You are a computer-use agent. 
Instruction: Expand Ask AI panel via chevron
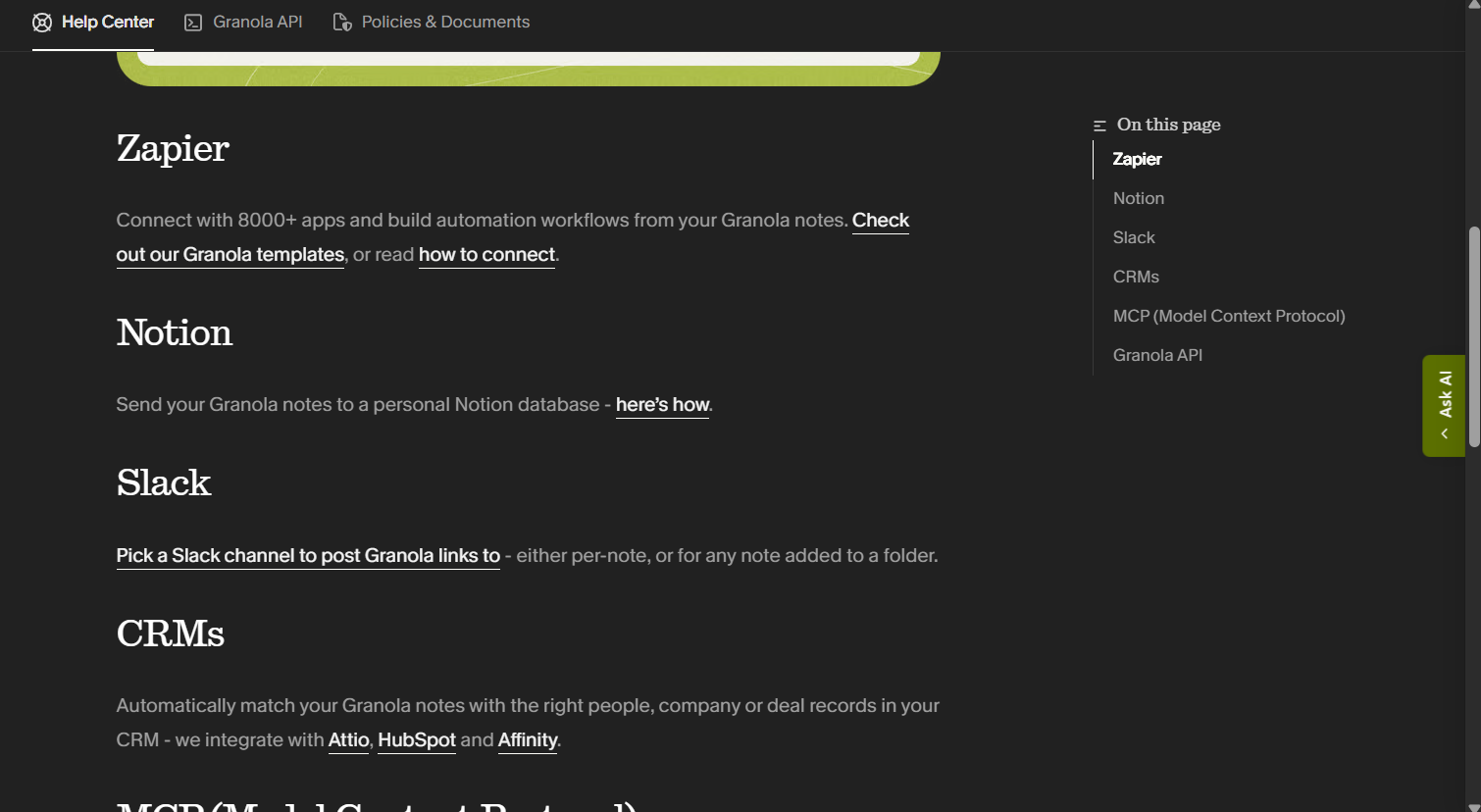(x=1444, y=433)
